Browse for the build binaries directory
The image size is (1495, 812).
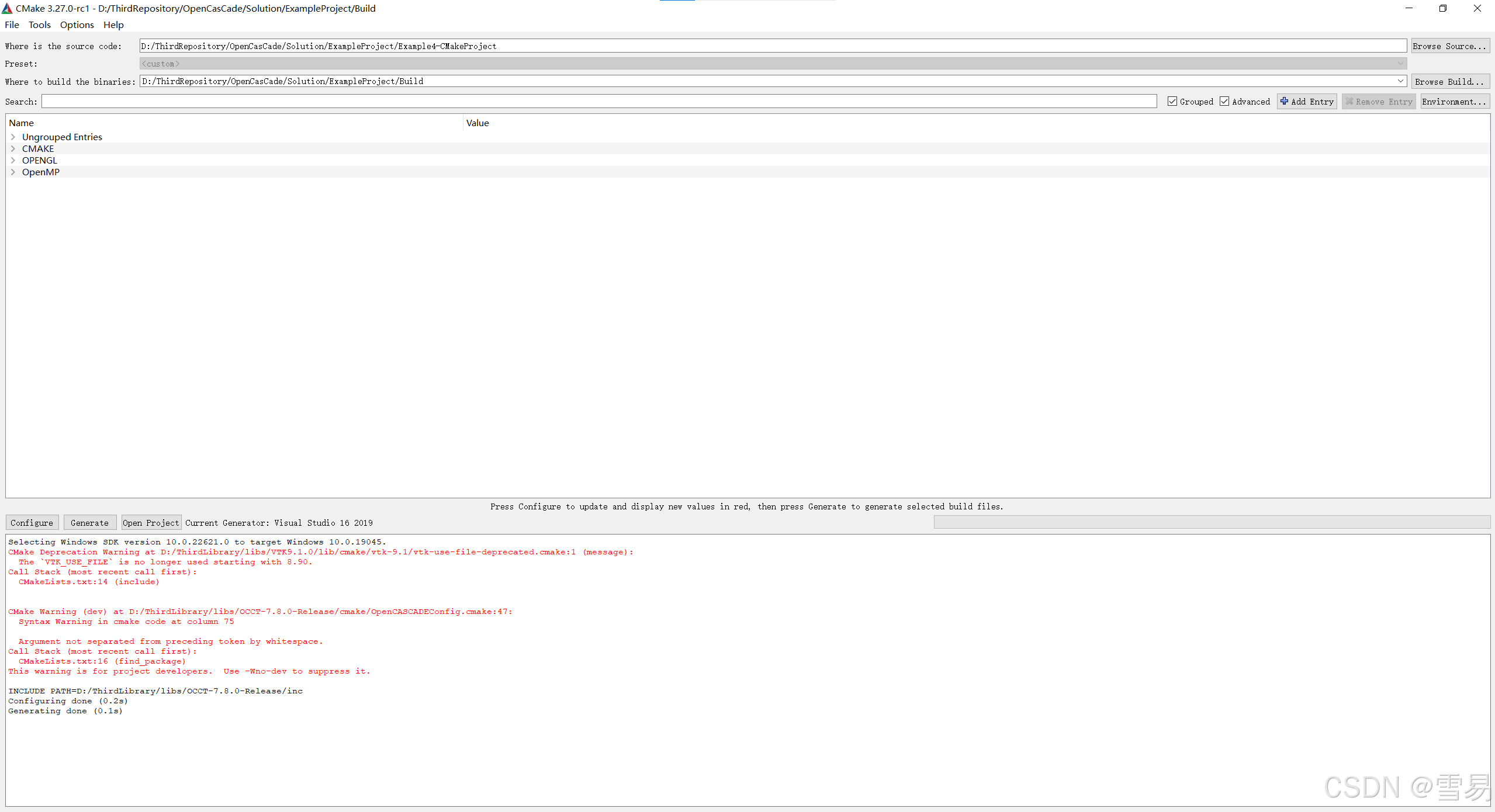1451,81
